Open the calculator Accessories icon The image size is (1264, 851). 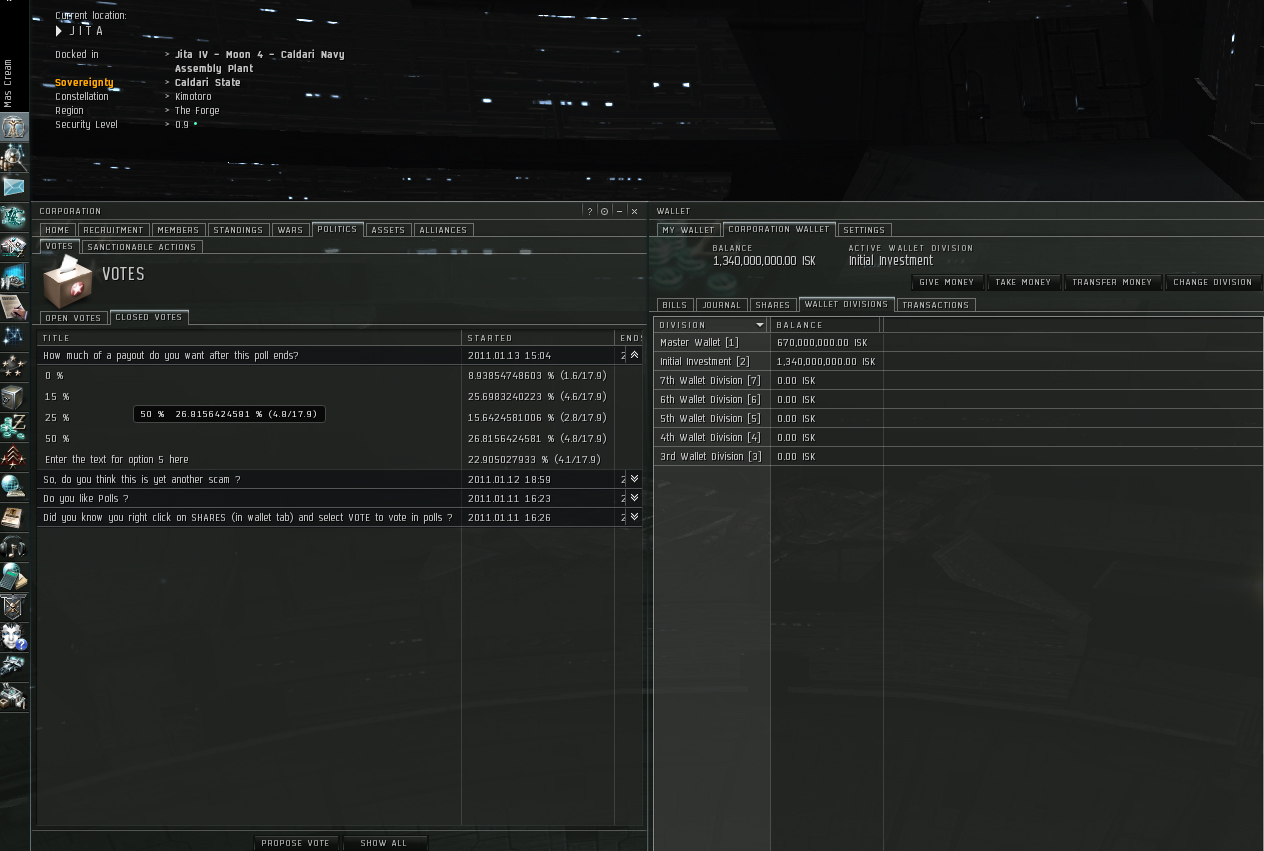coord(14,577)
